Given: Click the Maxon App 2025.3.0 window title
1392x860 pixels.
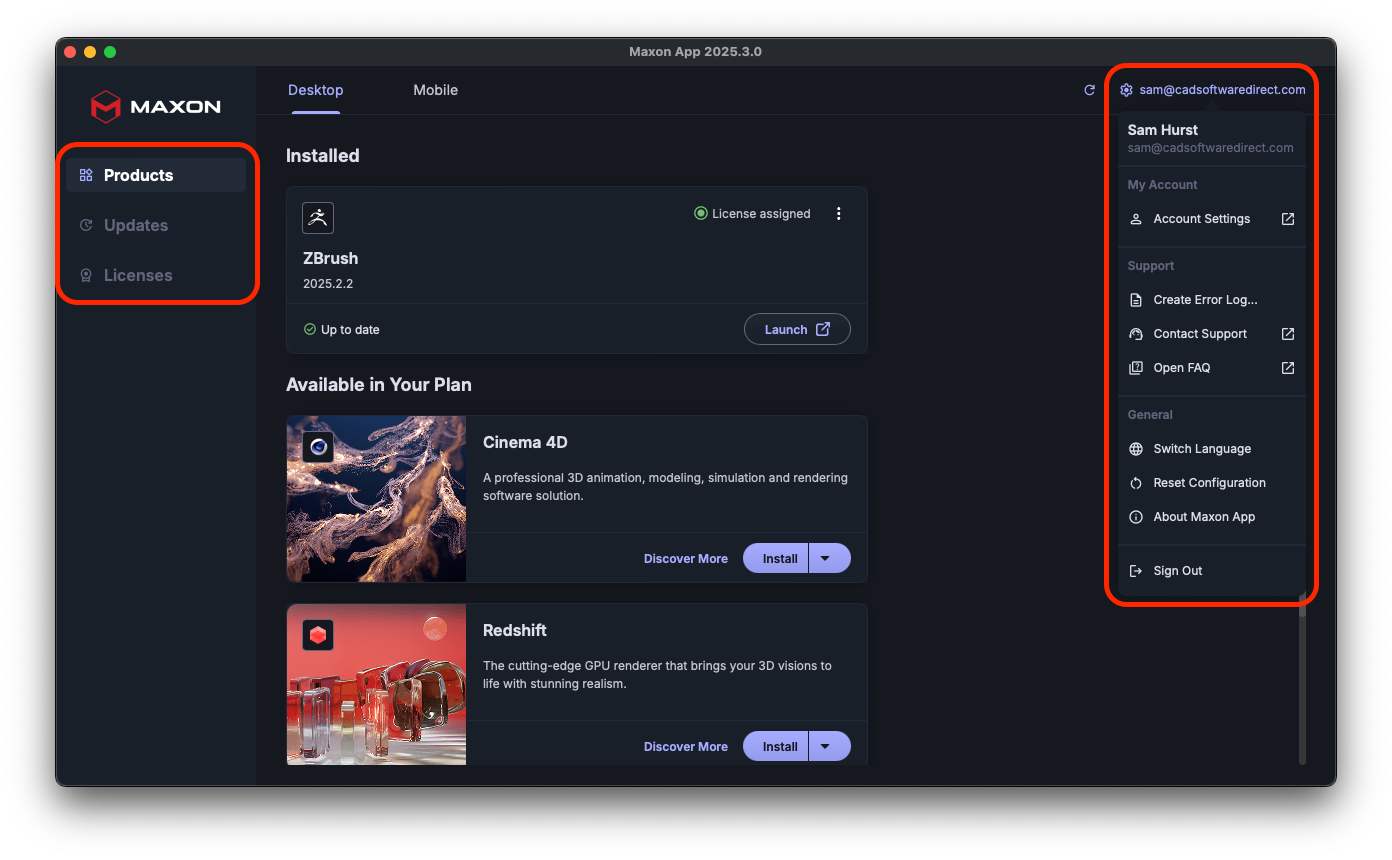Looking at the screenshot, I should click(x=695, y=52).
